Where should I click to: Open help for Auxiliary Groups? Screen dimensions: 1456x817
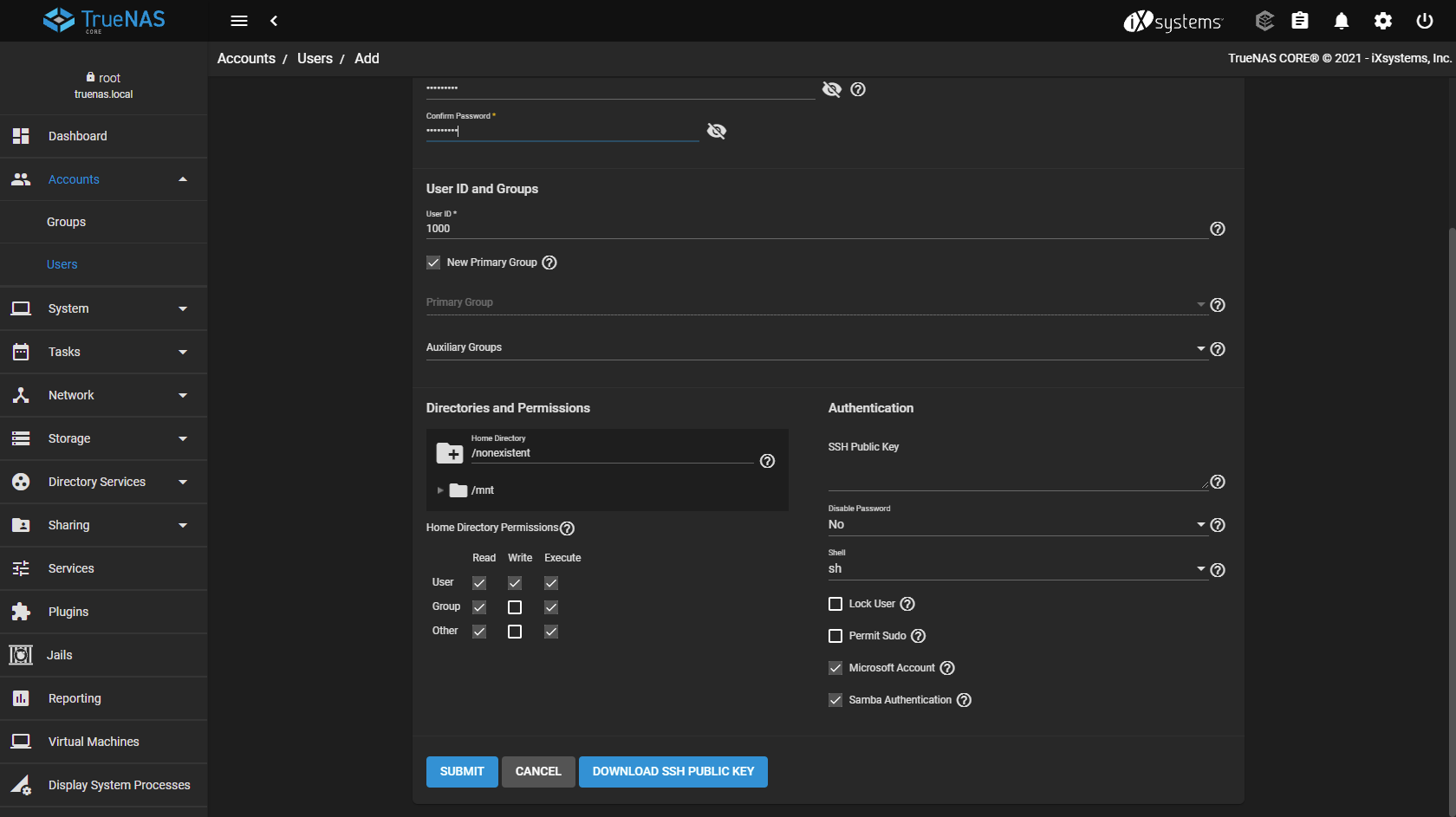[1218, 349]
